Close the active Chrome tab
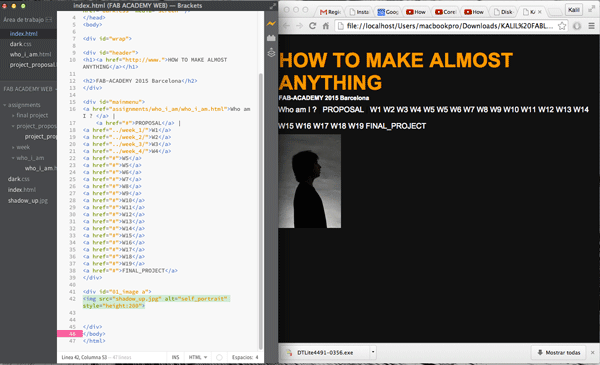 click(540, 12)
